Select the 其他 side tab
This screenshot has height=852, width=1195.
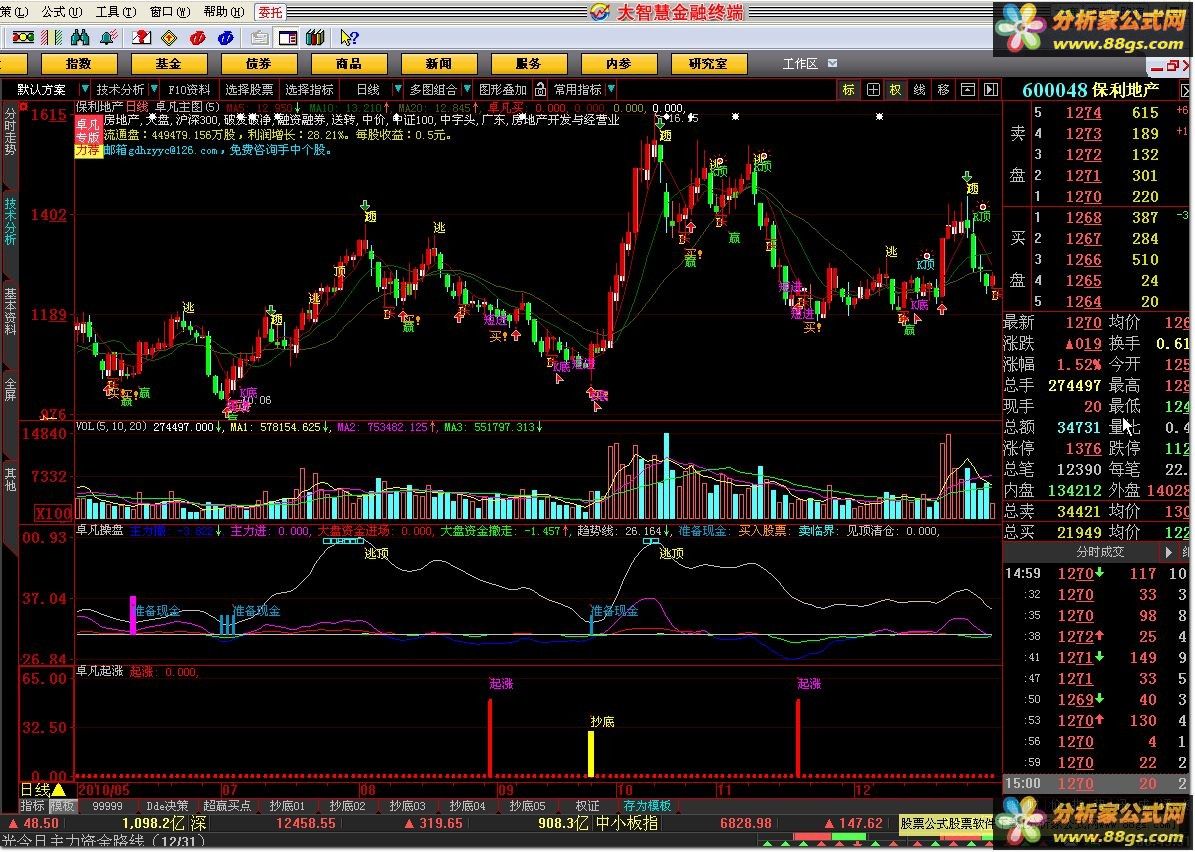tap(10, 478)
